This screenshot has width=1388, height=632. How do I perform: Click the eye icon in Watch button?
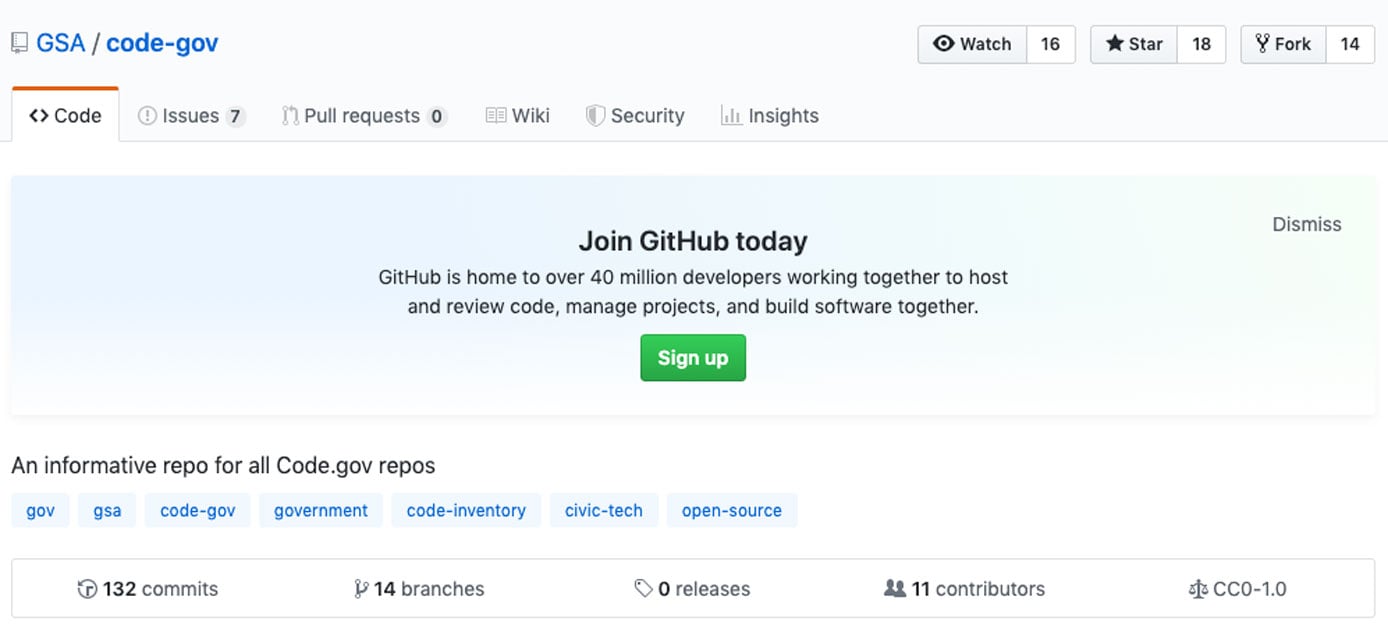(x=943, y=44)
